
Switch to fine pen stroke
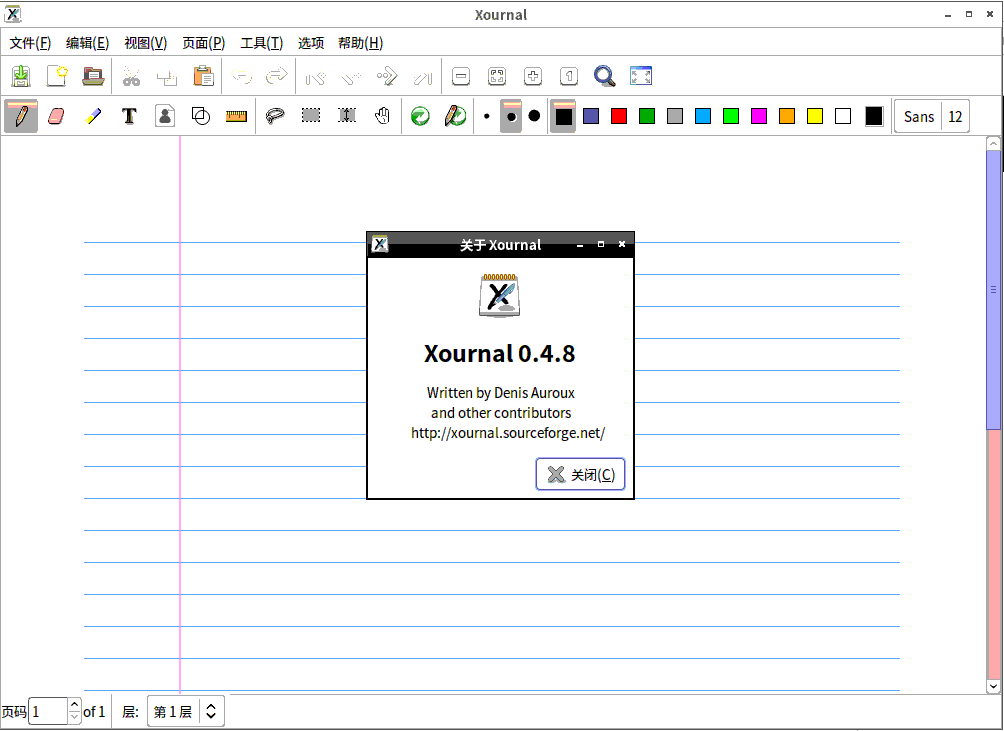(x=487, y=116)
